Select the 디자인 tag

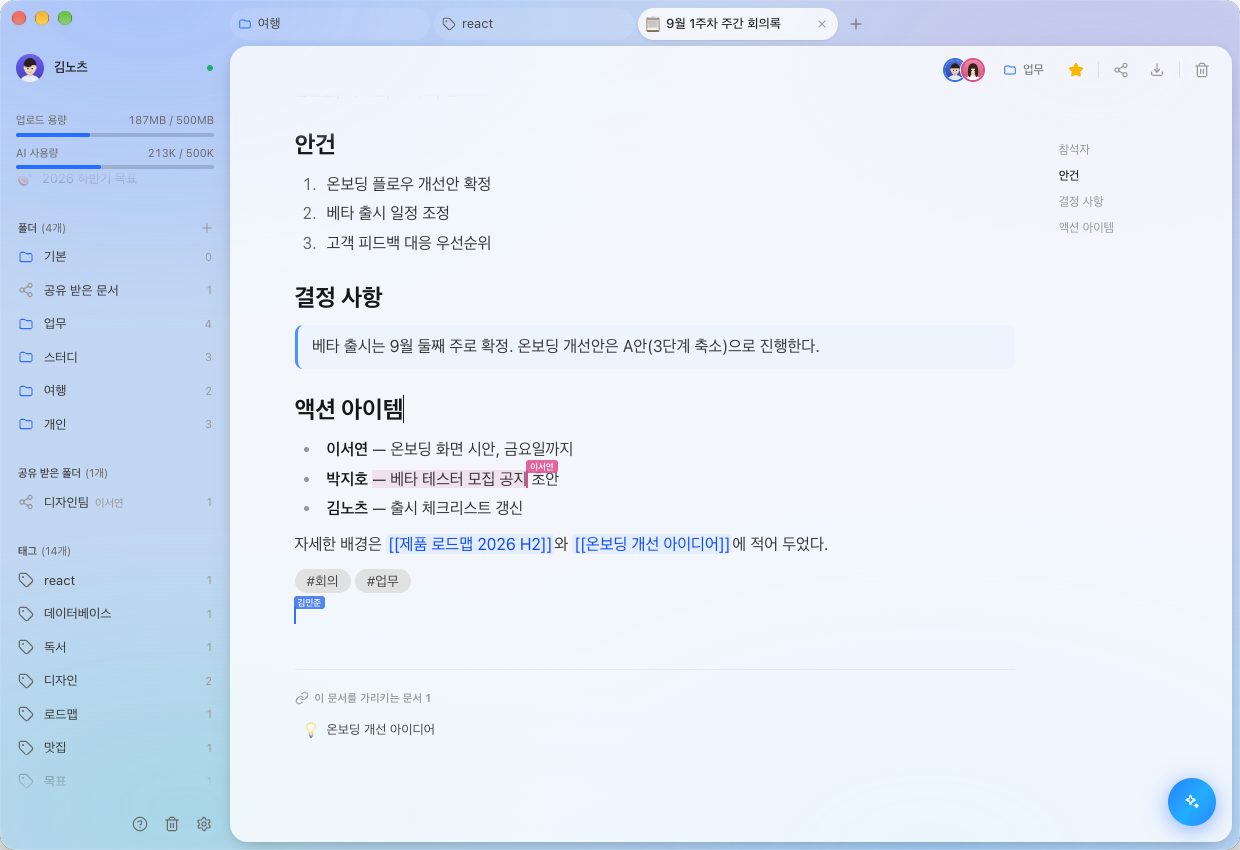(x=115, y=681)
